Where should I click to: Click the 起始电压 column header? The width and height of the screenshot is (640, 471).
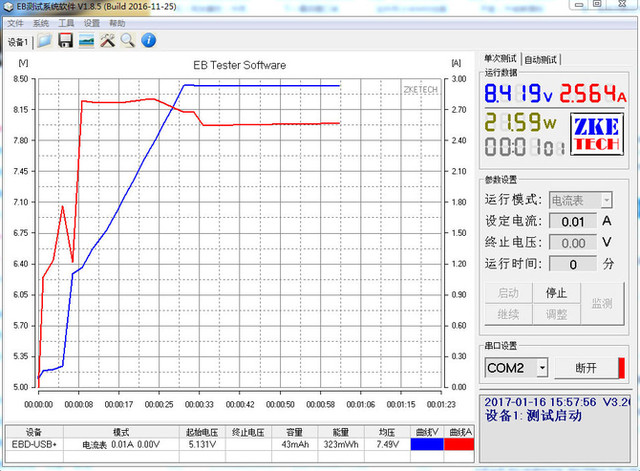click(202, 432)
